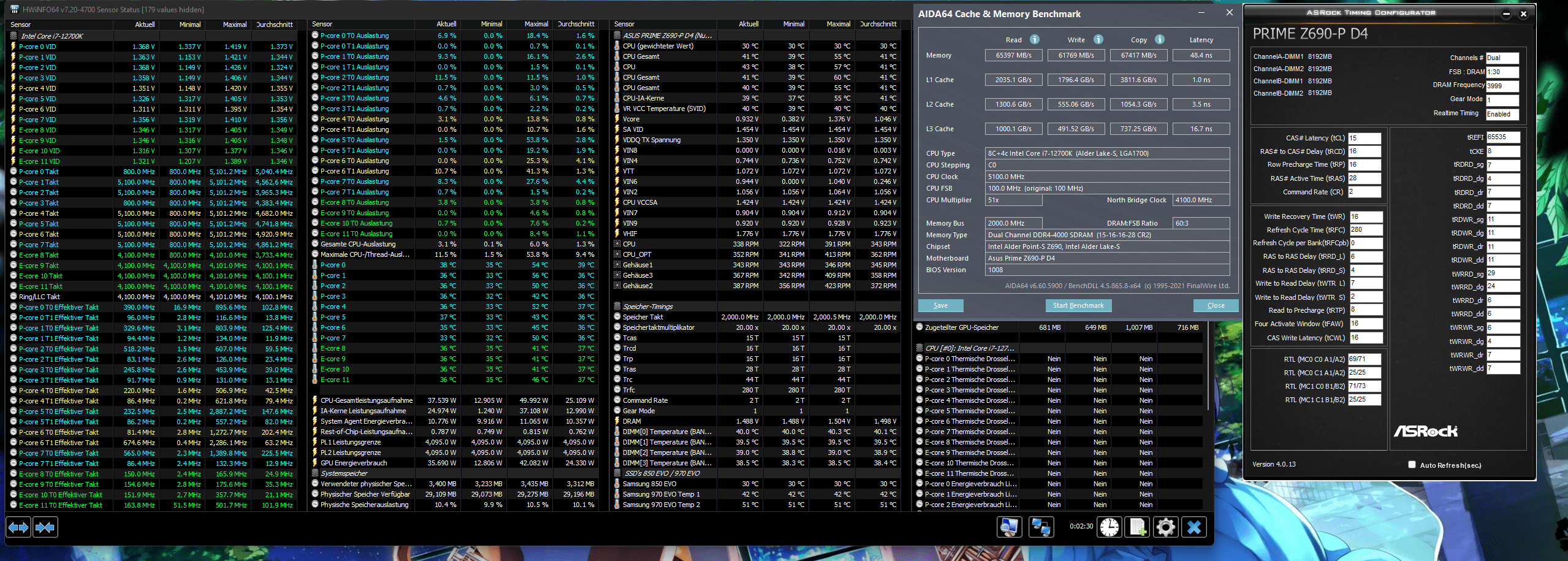Click the Realtime Timing Enabled field
1568x561 pixels.
pyautogui.click(x=1502, y=114)
